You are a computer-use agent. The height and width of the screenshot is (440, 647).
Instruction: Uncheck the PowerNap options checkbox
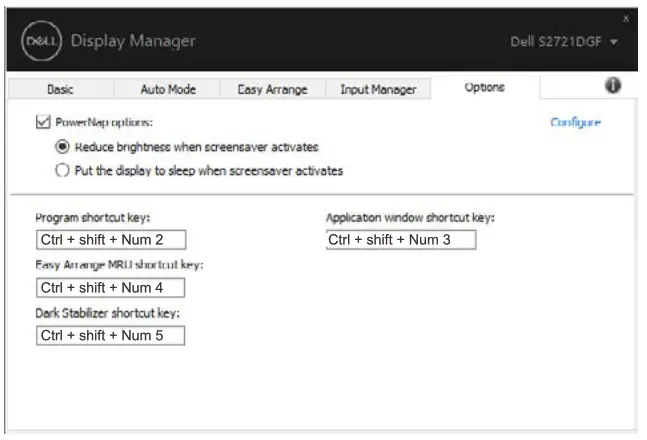click(x=43, y=122)
